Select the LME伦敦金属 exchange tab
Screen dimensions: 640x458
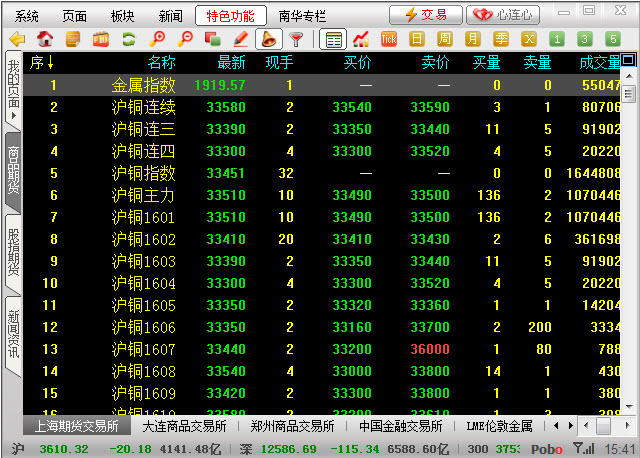tap(499, 426)
